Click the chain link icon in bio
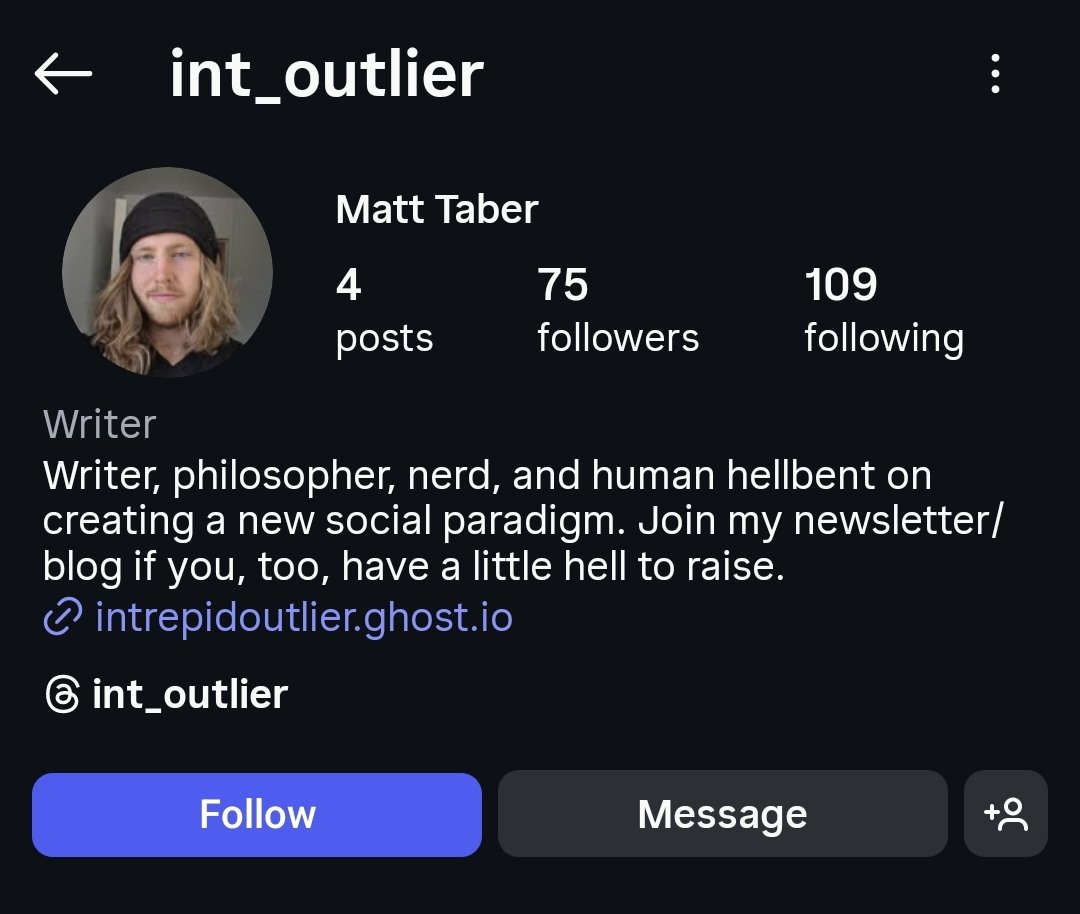The height and width of the screenshot is (914, 1080). (x=62, y=618)
